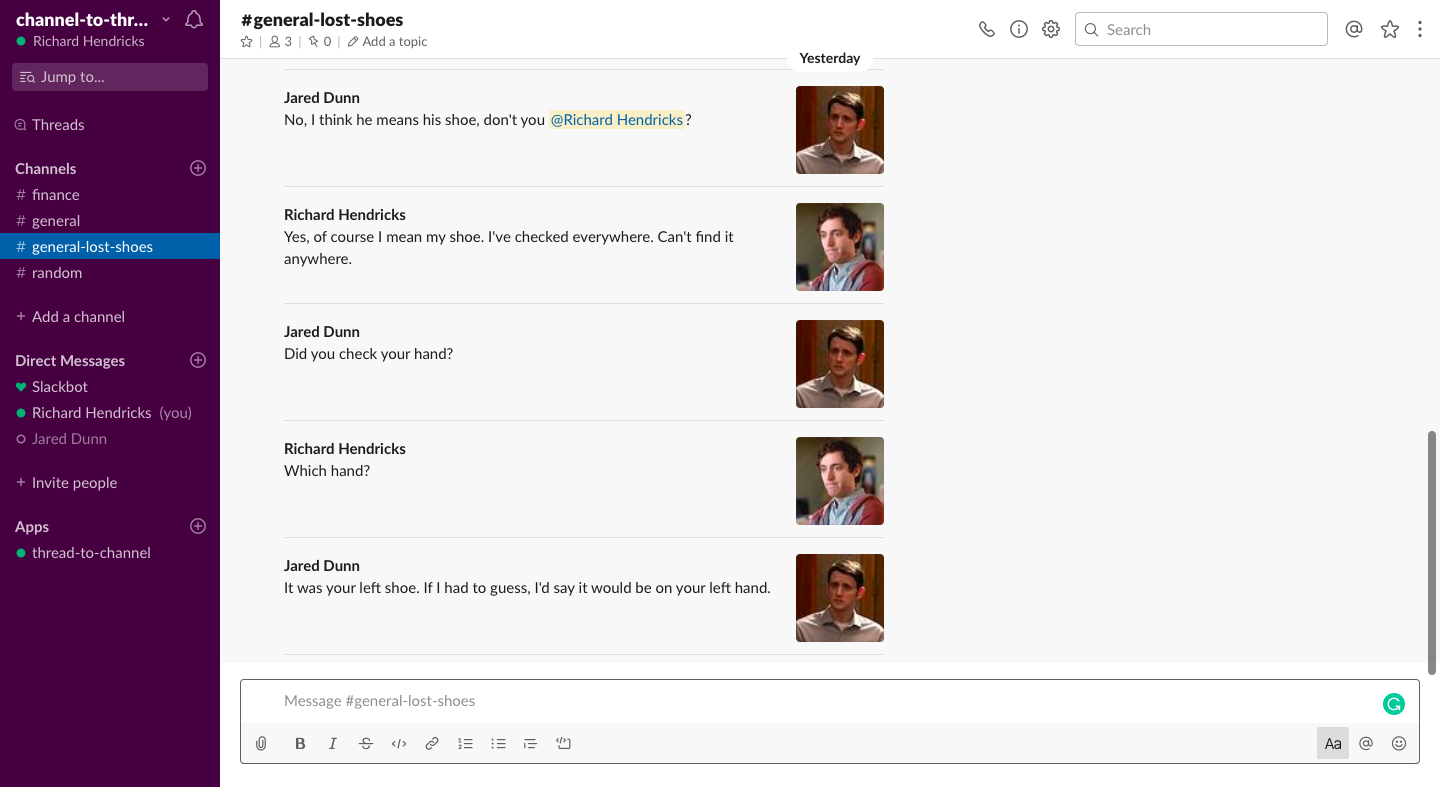Attach a file with paperclip icon
This screenshot has width=1440, height=787.
[261, 743]
